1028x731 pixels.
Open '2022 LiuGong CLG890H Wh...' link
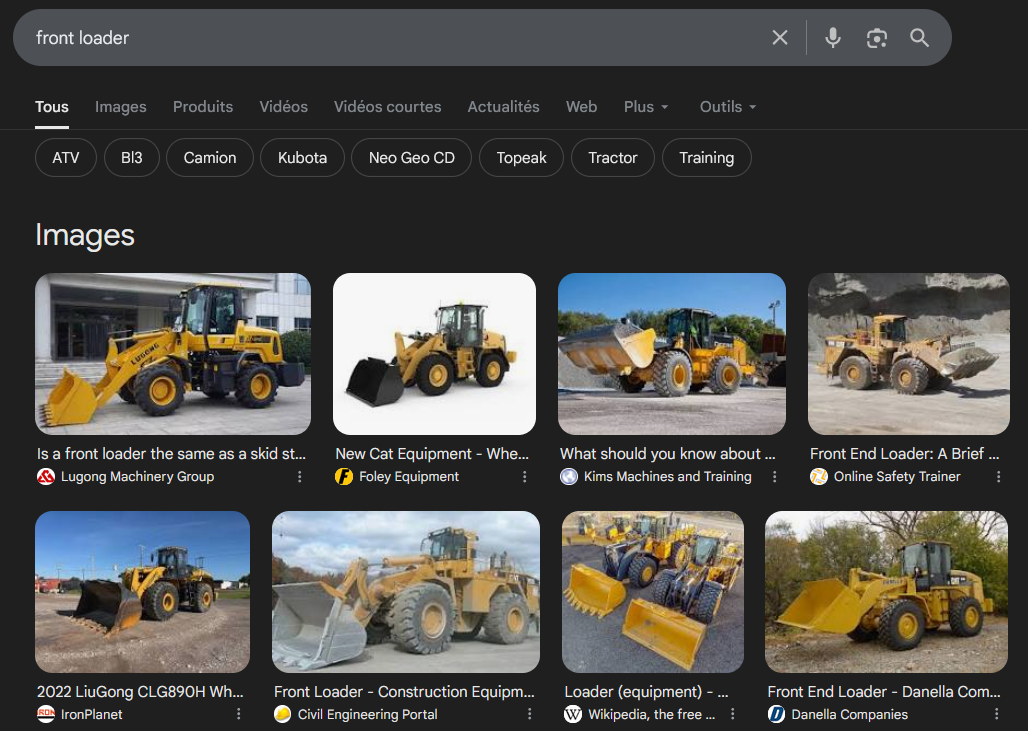click(x=140, y=692)
